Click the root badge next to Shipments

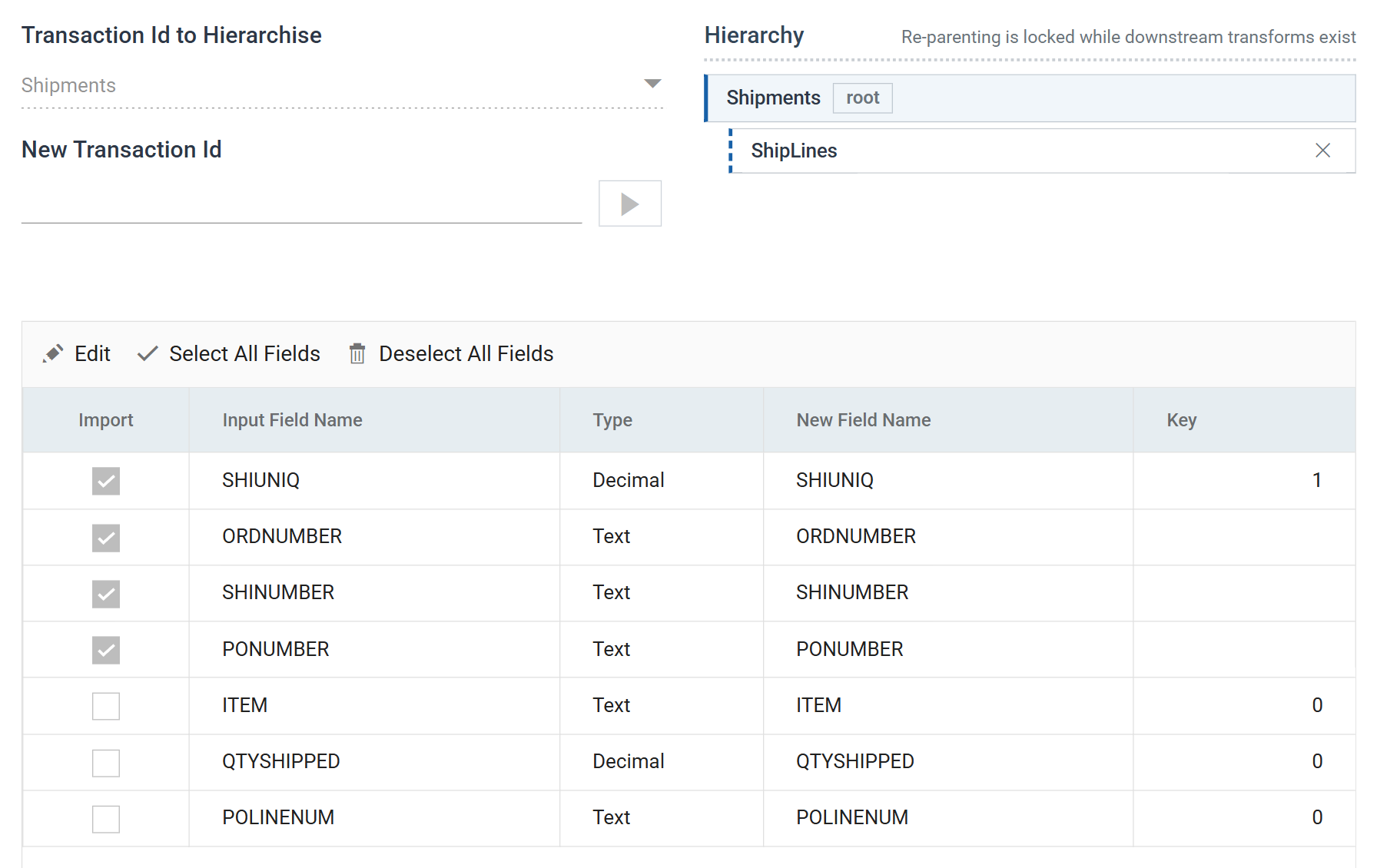point(863,98)
